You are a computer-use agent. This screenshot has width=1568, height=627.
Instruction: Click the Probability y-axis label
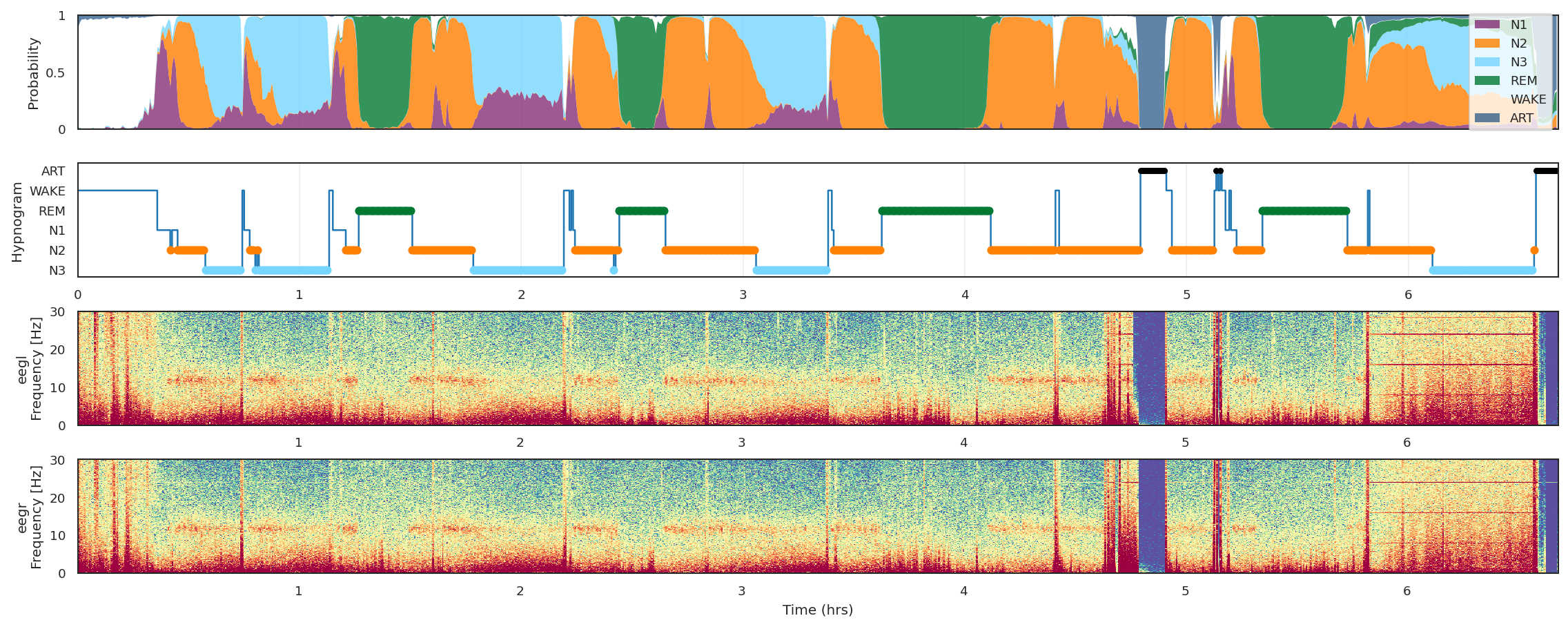(x=33, y=73)
